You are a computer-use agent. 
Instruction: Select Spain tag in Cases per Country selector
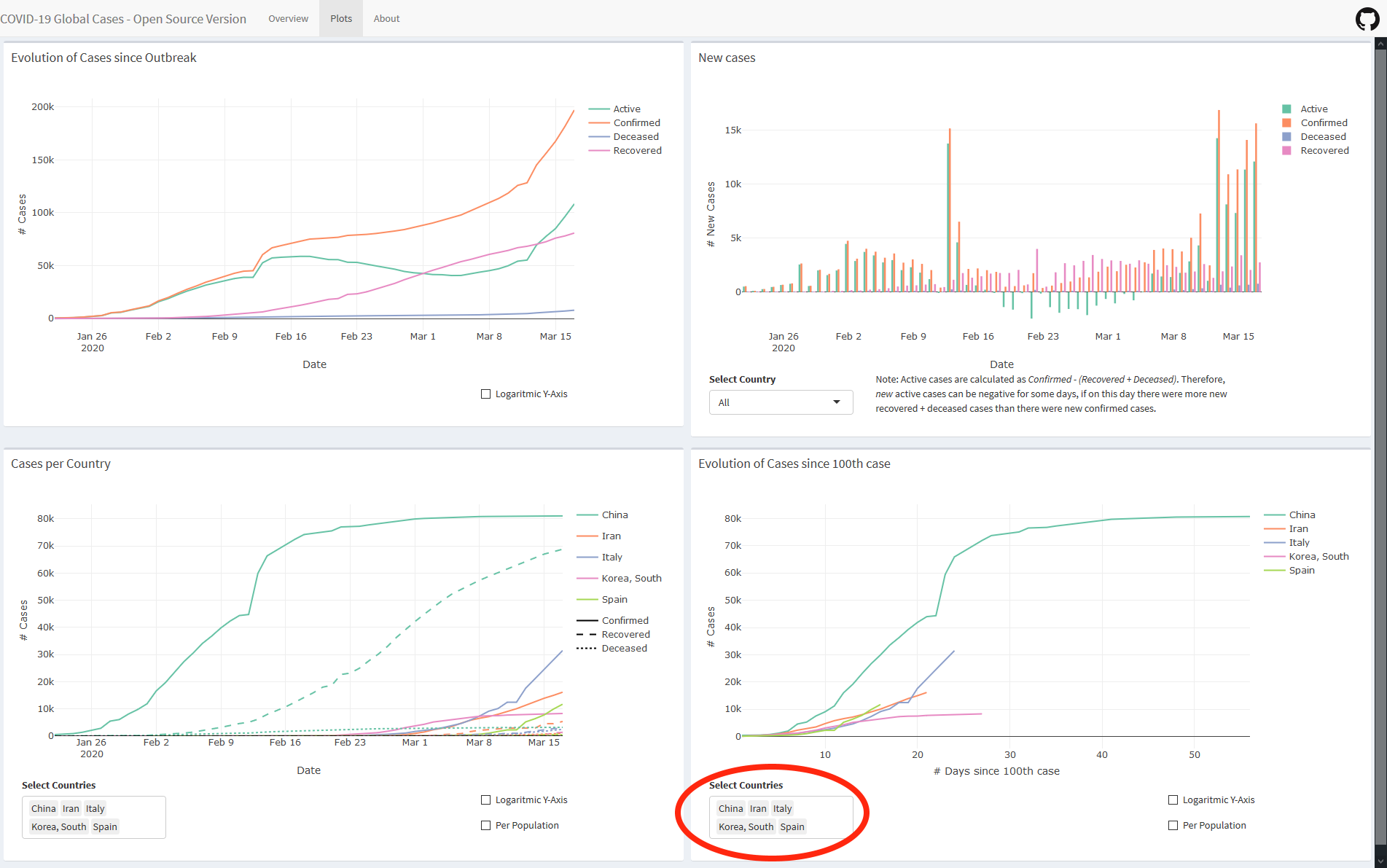pyautogui.click(x=105, y=827)
